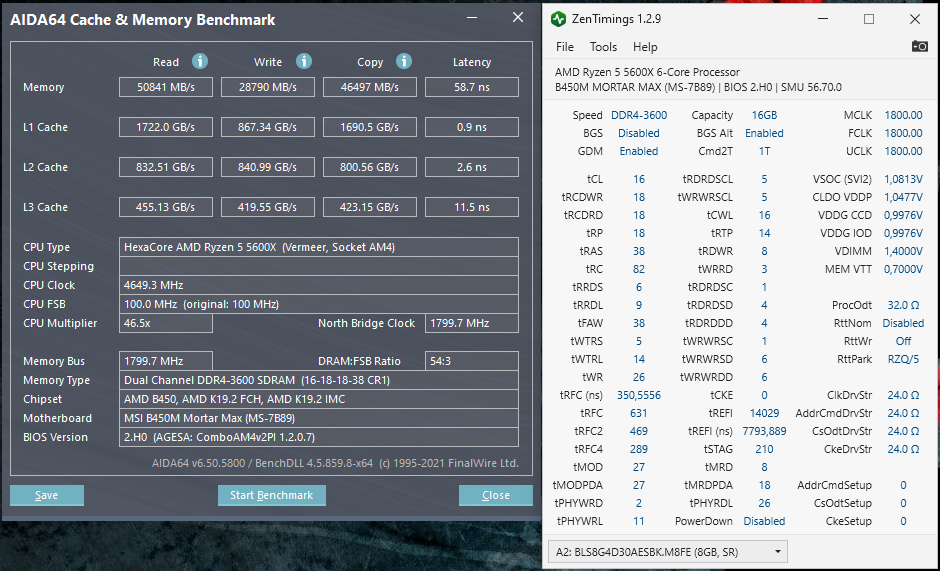Maximize the ZenTimings window
The height and width of the screenshot is (571, 940).
tap(869, 19)
